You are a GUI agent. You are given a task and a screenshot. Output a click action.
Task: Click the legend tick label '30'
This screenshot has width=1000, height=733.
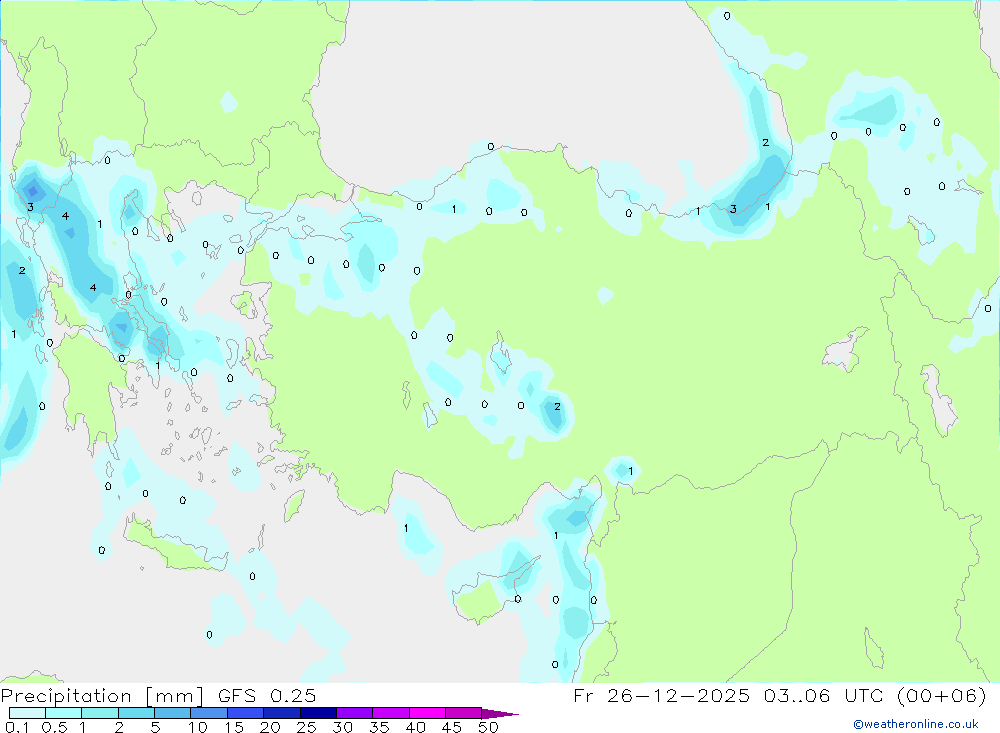[342, 727]
